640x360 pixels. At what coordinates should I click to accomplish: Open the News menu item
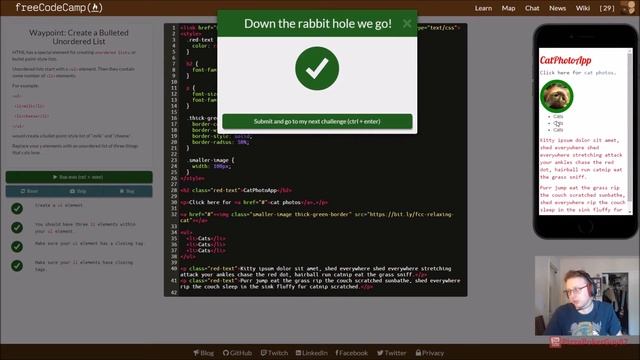(x=557, y=8)
